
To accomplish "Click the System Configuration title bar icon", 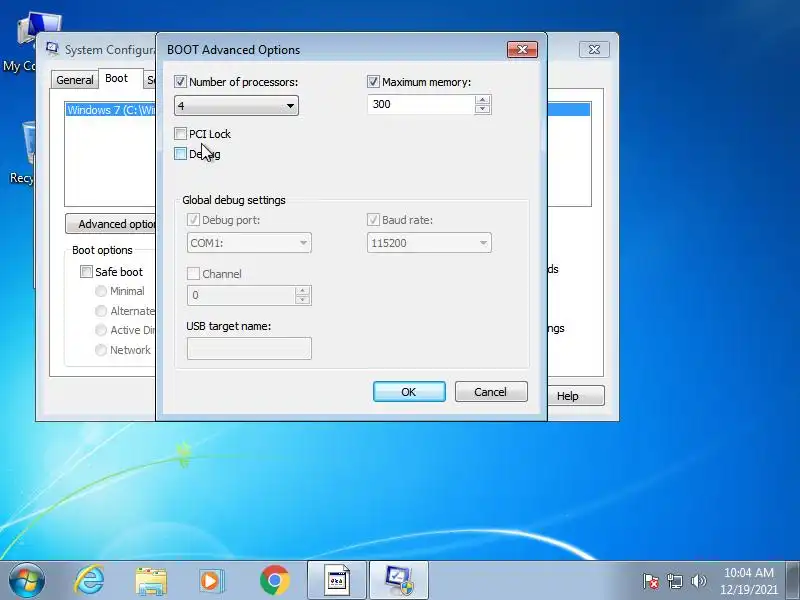I will point(52,49).
